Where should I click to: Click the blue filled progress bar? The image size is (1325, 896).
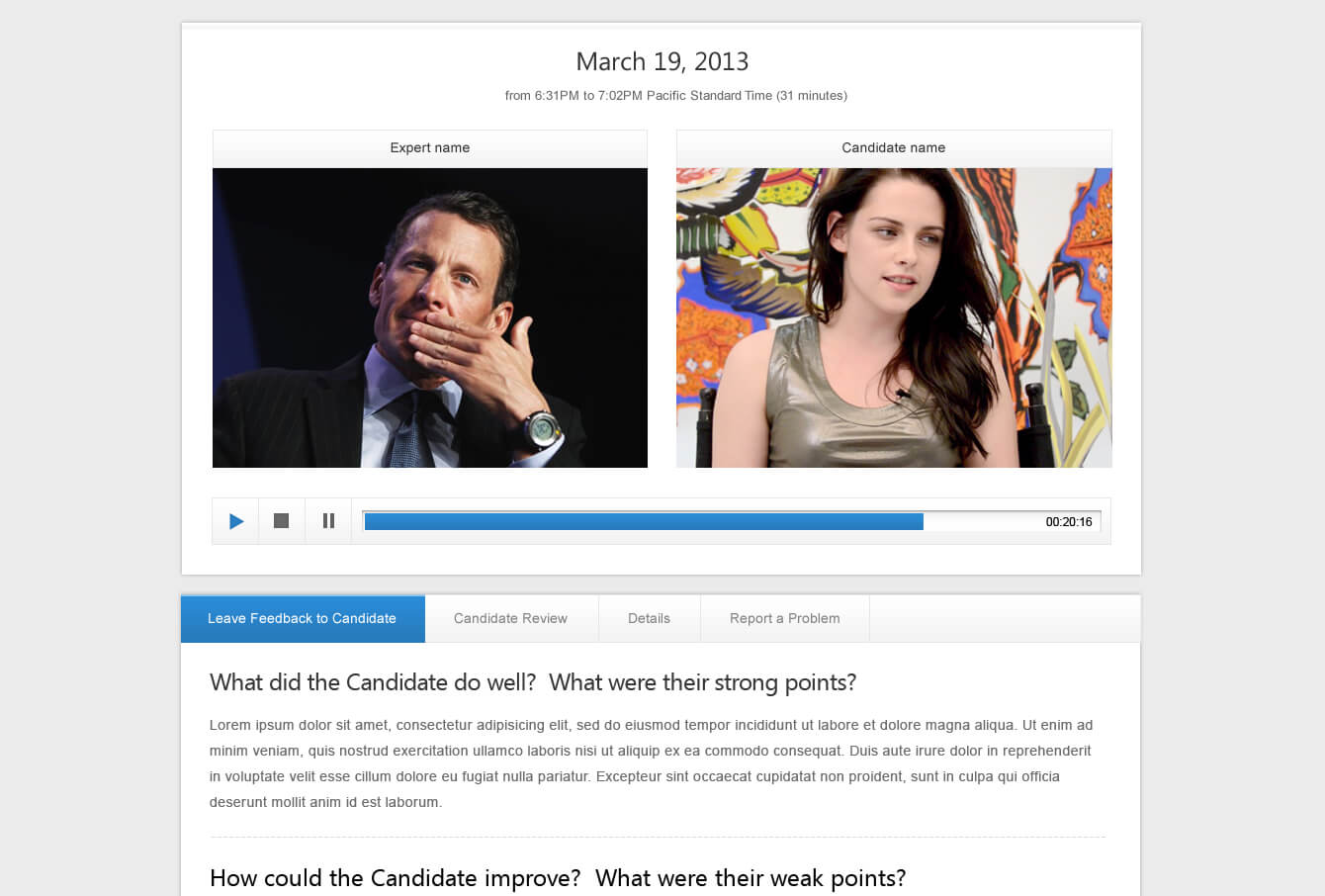pos(644,522)
